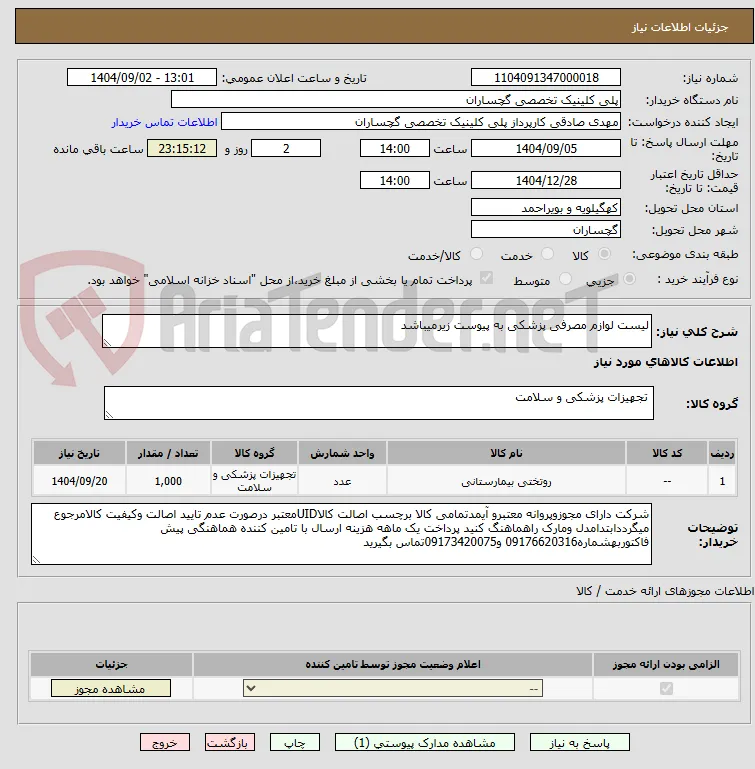The width and height of the screenshot is (755, 769).
Task: Click the 'واحد شمارش' column header
Action: pyautogui.click(x=342, y=453)
